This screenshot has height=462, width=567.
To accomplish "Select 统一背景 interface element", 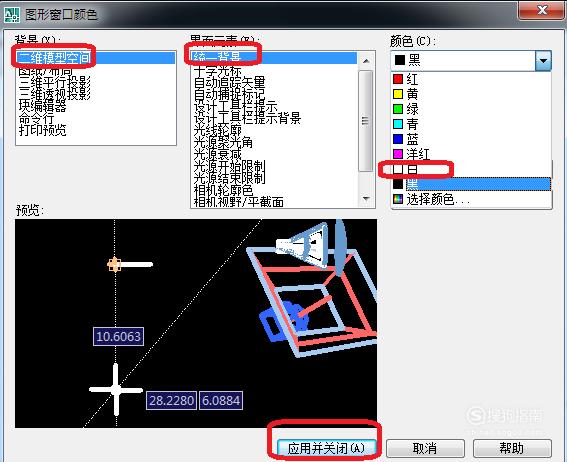I will pos(274,58).
